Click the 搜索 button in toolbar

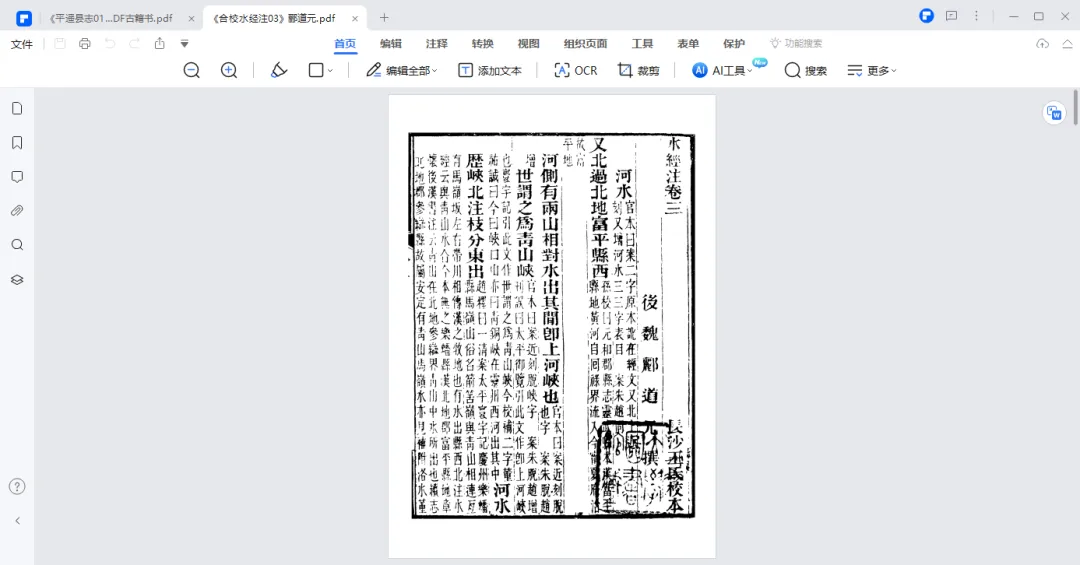tap(806, 70)
